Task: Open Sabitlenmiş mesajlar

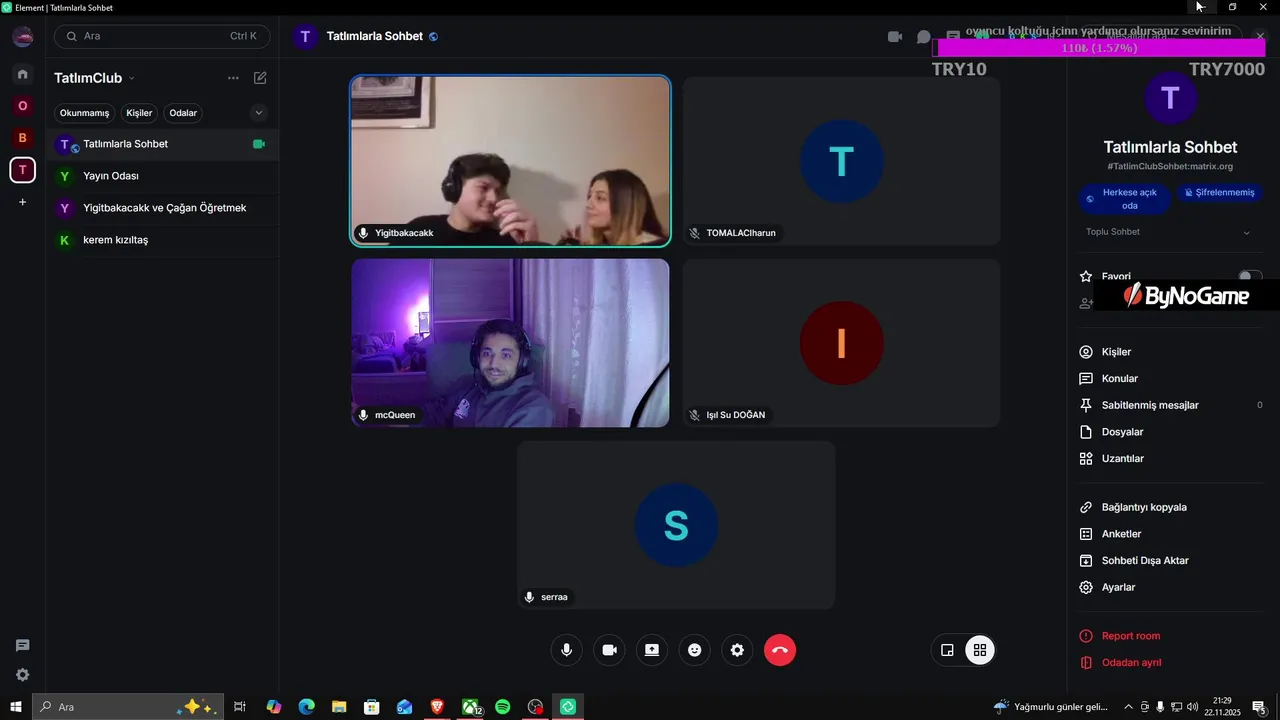Action: [1170, 405]
